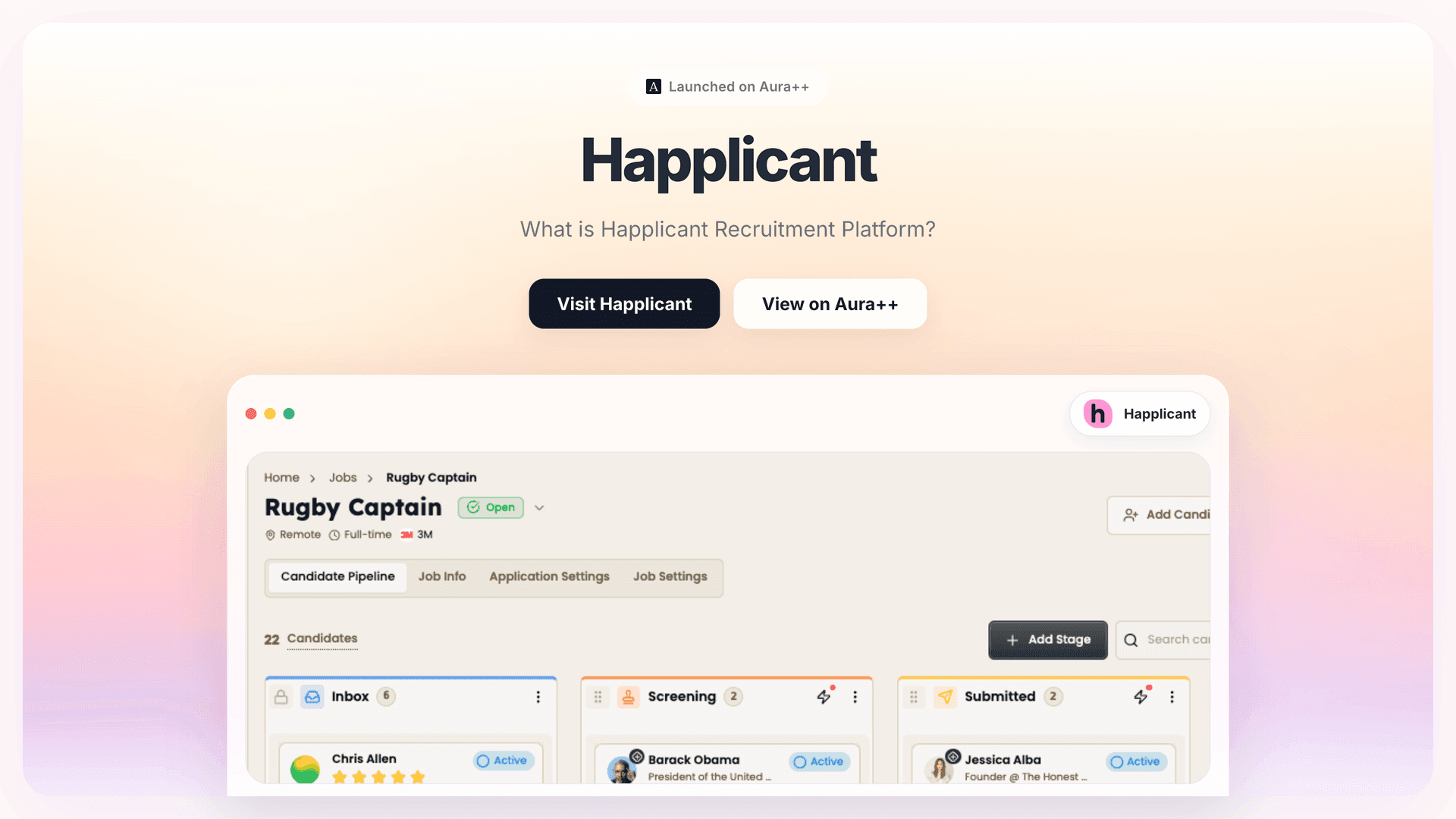The height and width of the screenshot is (819, 1456).
Task: Open the Job Settings tab
Action: click(670, 577)
